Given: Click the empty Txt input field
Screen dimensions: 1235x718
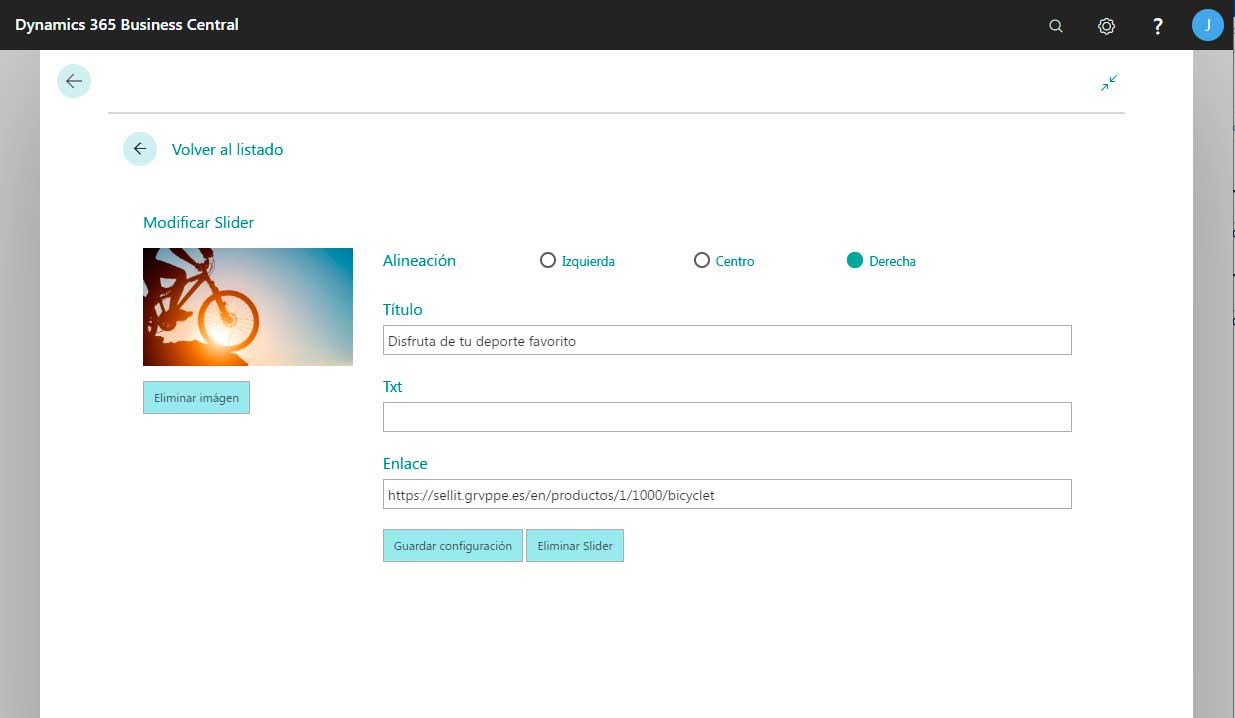Looking at the screenshot, I should click(727, 417).
